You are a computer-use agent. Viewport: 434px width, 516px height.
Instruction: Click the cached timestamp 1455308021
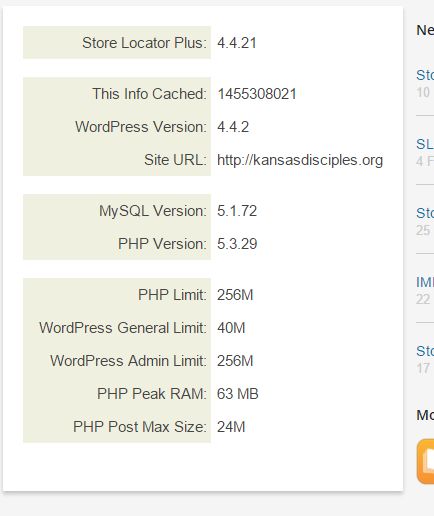click(257, 94)
